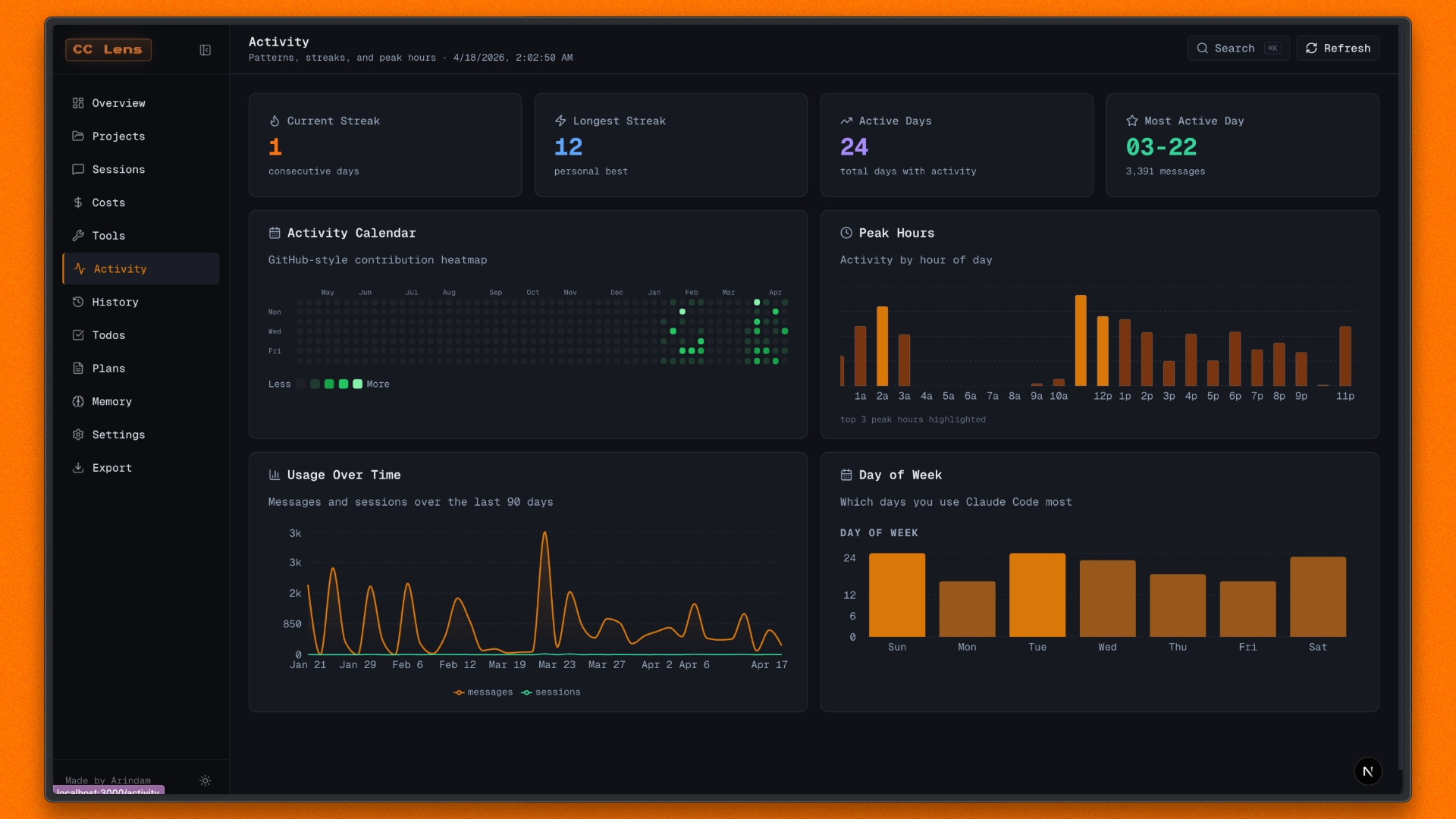Viewport: 1456px width, 819px height.
Task: Collapse the sidebar panel icon
Action: point(205,50)
